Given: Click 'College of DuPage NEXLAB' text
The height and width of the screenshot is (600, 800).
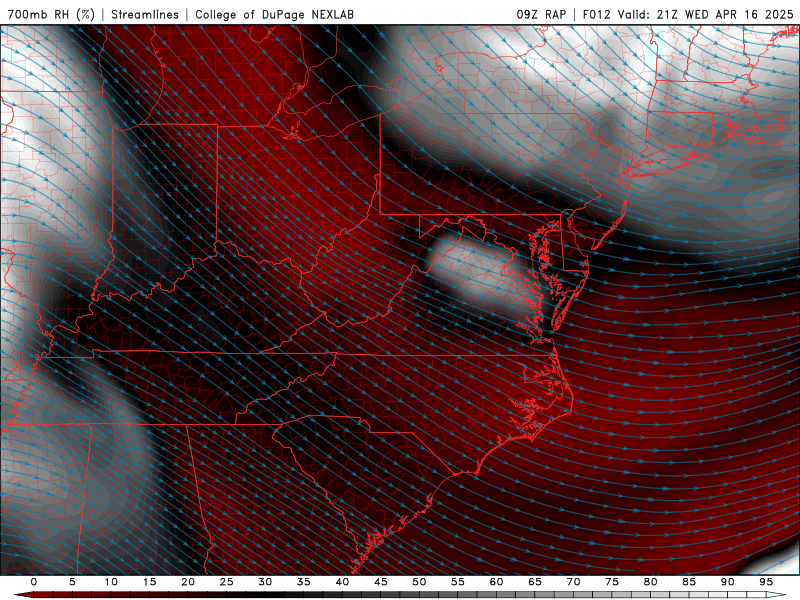Looking at the screenshot, I should (274, 14).
